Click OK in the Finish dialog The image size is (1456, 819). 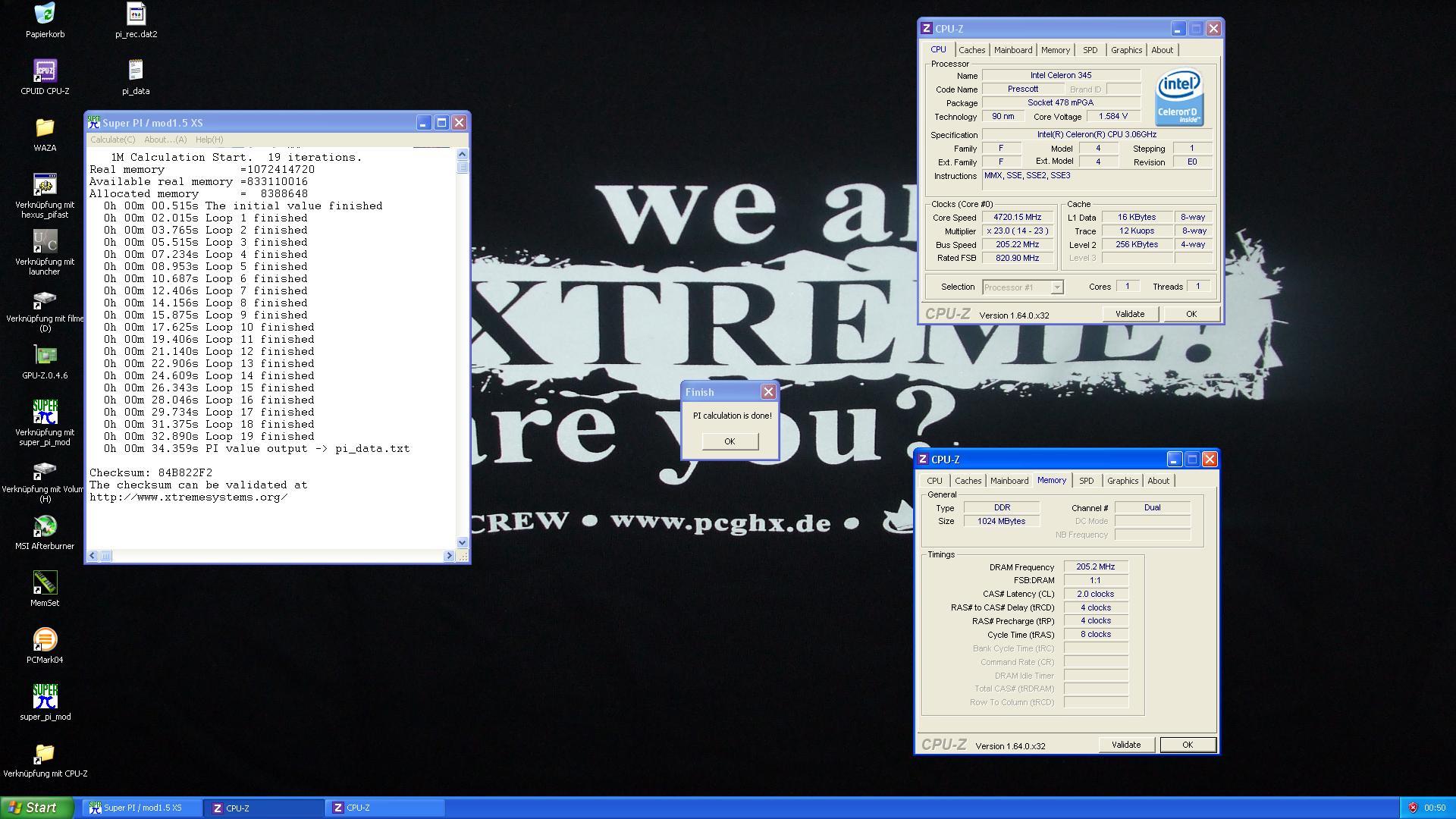pyautogui.click(x=730, y=441)
